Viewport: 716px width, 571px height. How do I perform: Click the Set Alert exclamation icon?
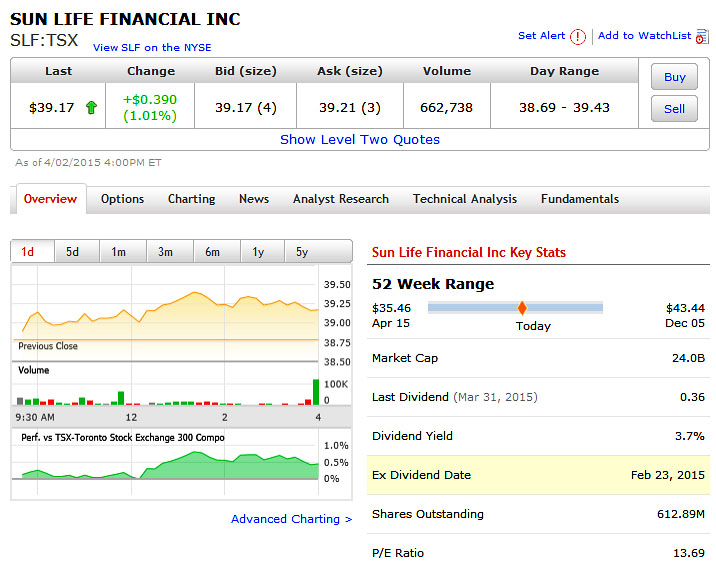tap(578, 37)
